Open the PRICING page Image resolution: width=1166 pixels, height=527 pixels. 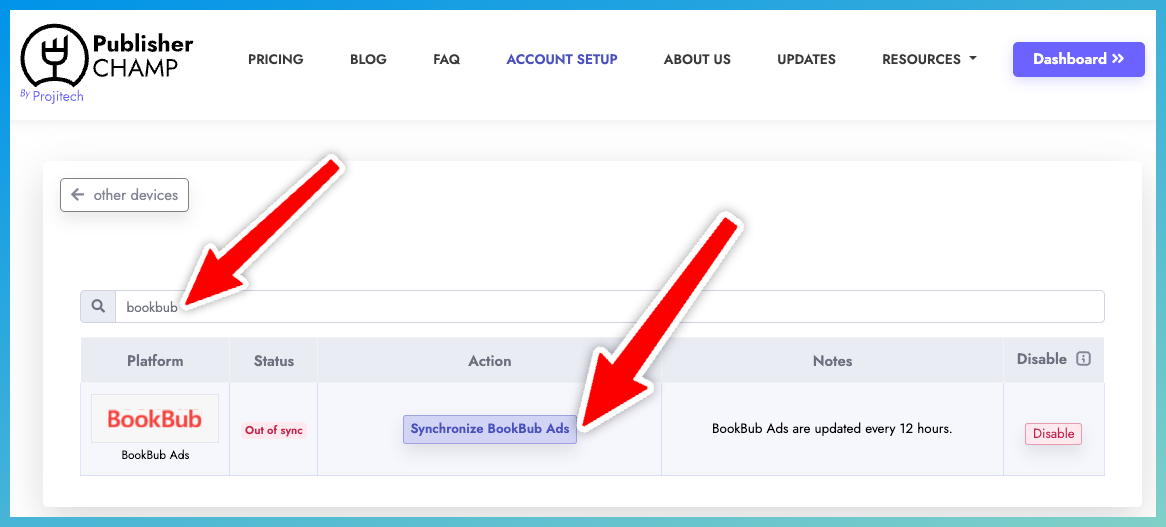(276, 59)
